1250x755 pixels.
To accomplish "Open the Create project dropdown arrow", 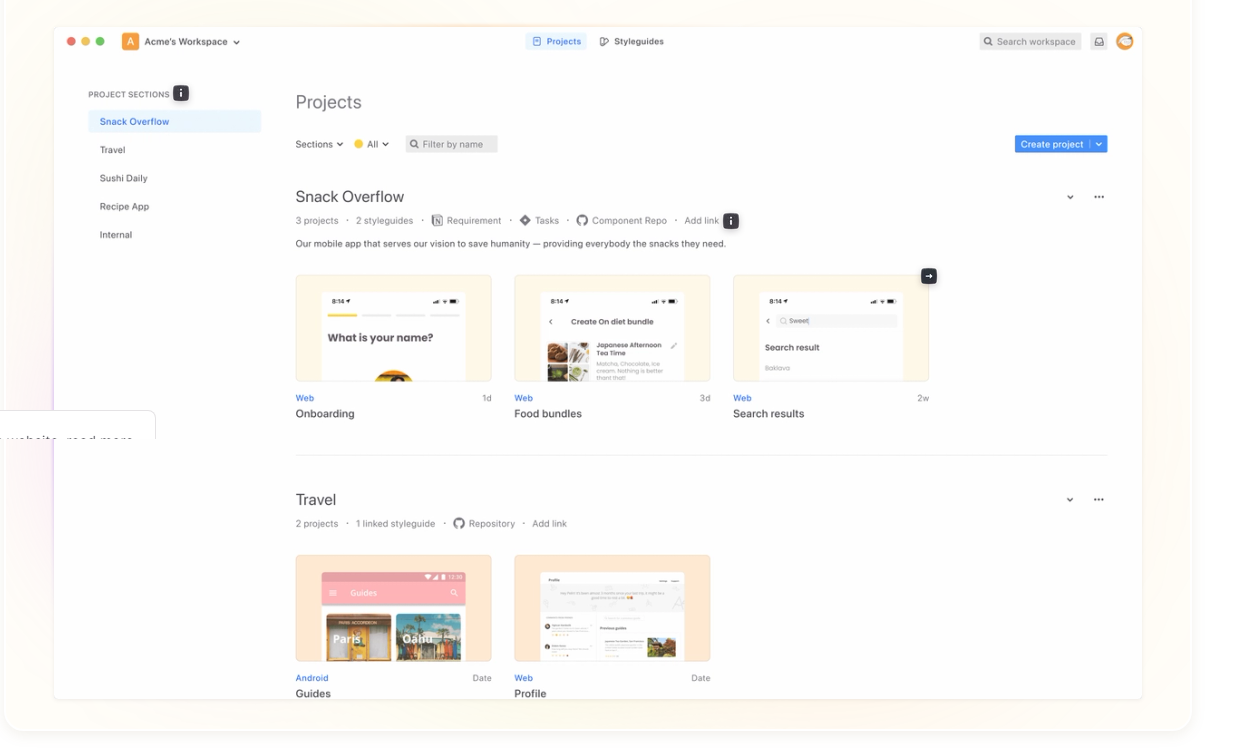I will pos(1099,144).
